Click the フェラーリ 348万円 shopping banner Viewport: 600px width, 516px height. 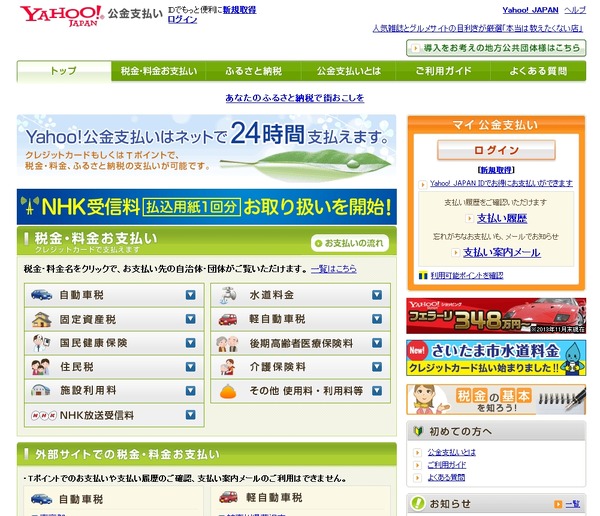496,316
